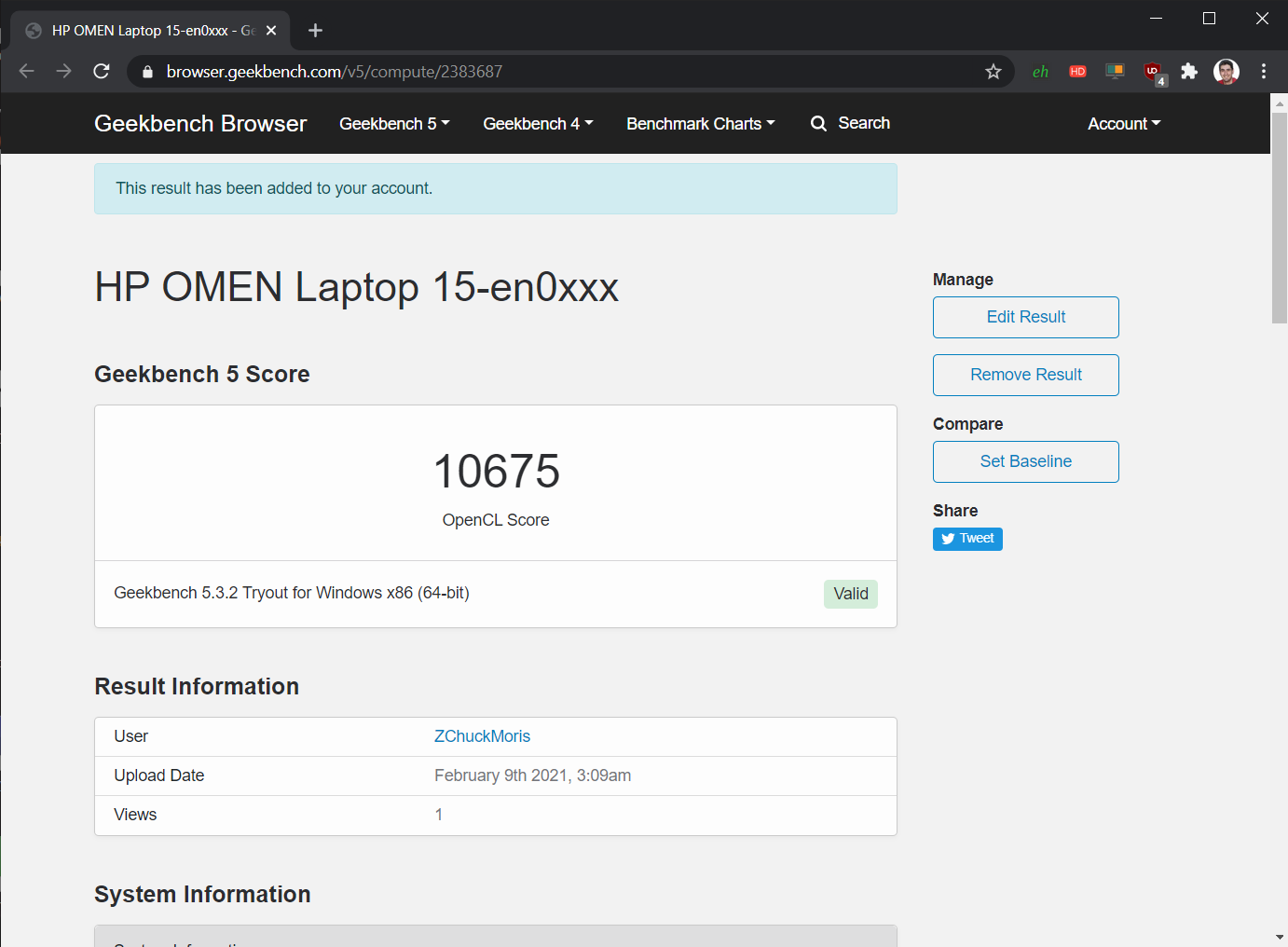Open a new browser tab with plus
The height and width of the screenshot is (947, 1288).
point(315,31)
